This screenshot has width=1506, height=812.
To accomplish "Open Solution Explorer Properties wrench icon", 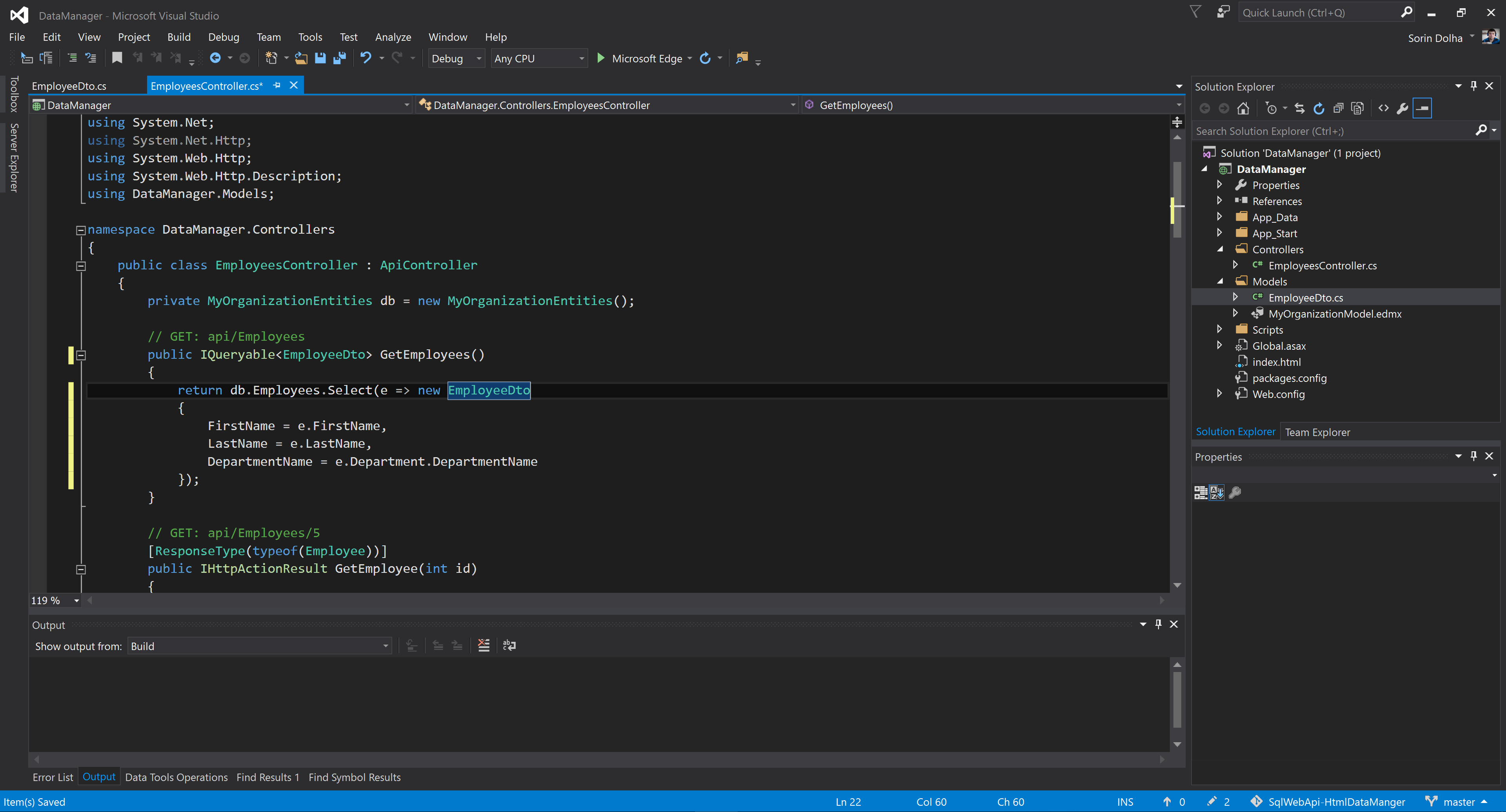I will coord(1402,108).
